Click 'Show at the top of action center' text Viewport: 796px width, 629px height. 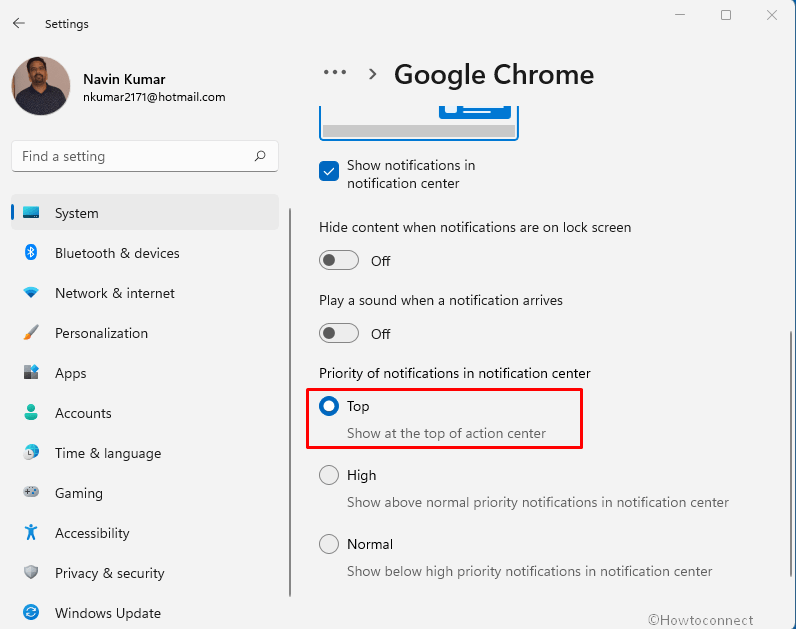click(x=446, y=433)
